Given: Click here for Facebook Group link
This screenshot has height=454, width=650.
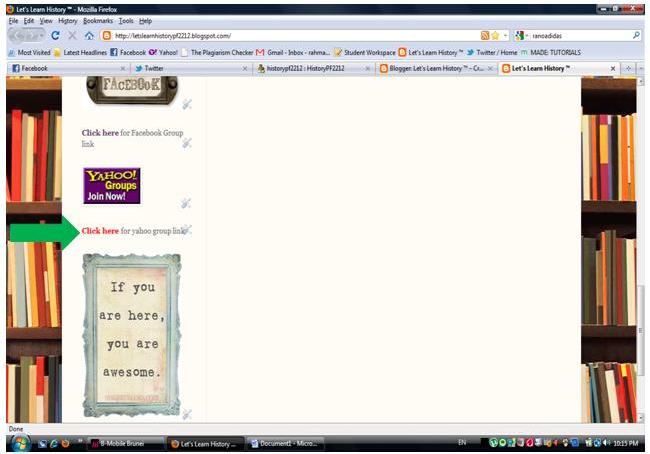Looking at the screenshot, I should click(x=100, y=133).
